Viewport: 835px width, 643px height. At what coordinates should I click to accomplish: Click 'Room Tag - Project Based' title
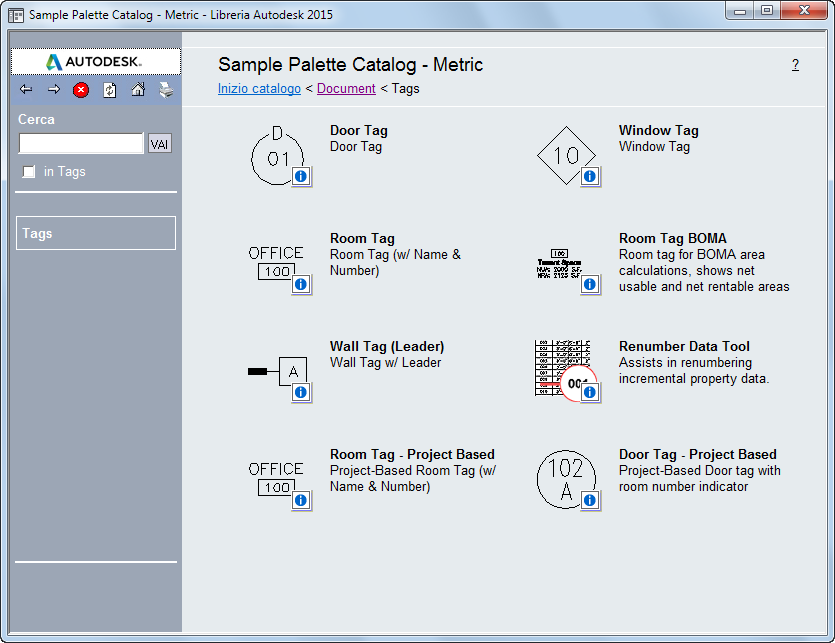pyautogui.click(x=412, y=454)
